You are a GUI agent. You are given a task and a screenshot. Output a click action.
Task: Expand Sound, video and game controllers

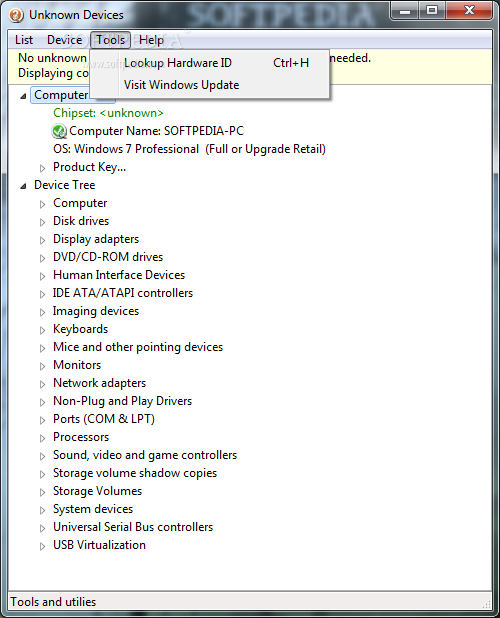43,456
